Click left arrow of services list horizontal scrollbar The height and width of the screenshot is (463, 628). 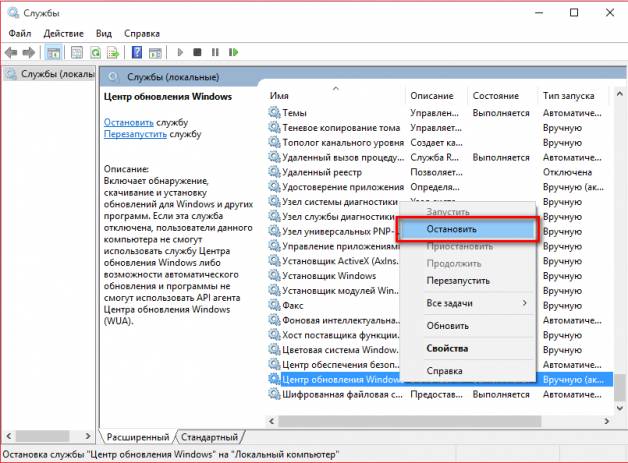[x=272, y=421]
